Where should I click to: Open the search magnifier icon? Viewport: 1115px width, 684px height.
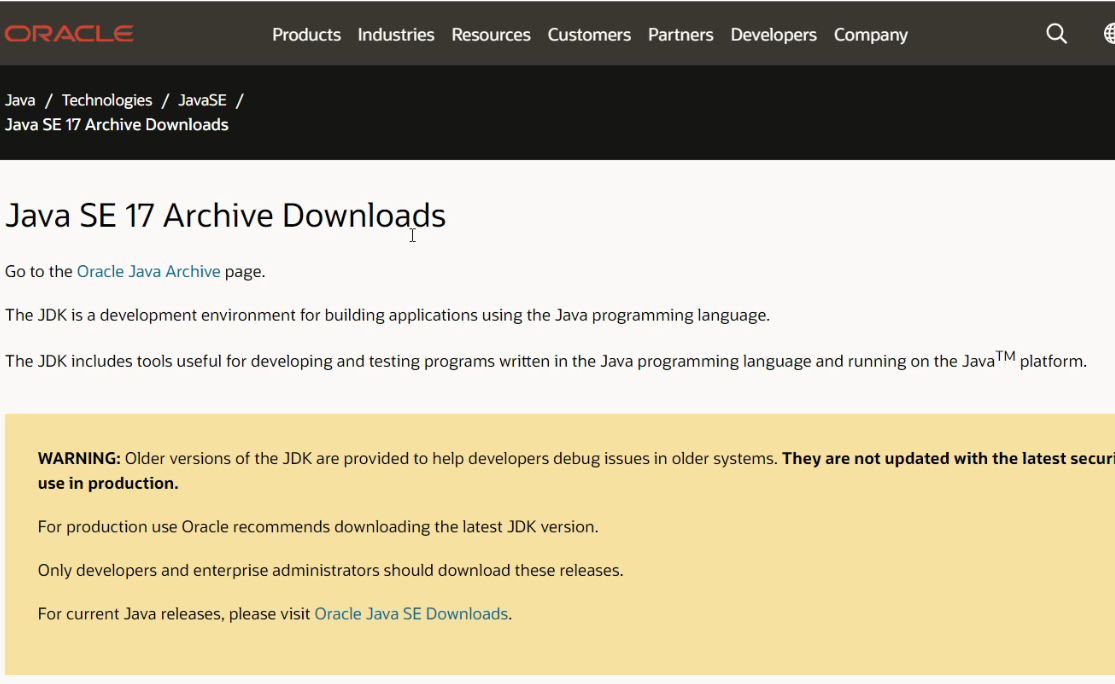(1056, 33)
